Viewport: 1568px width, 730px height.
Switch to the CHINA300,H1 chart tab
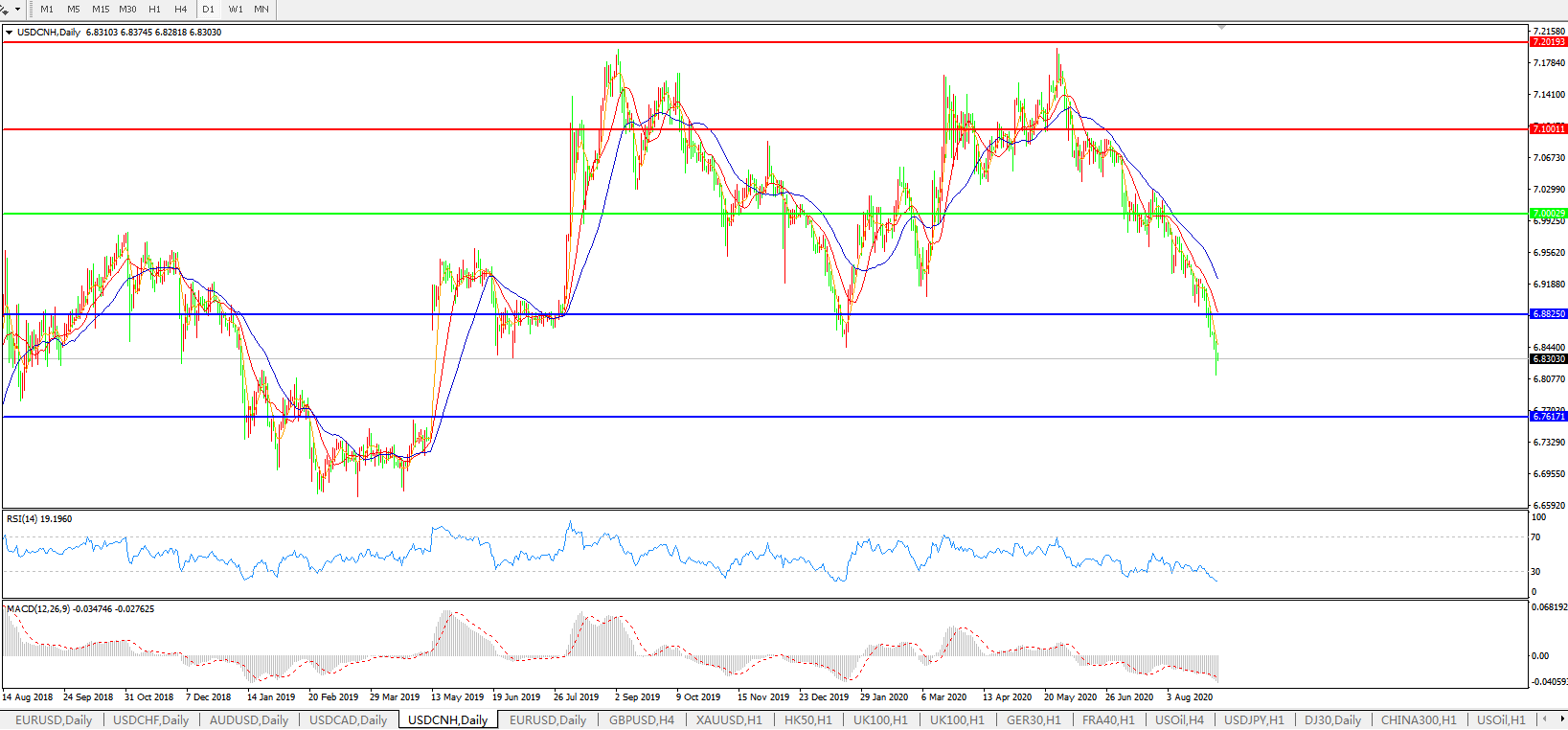(1418, 719)
